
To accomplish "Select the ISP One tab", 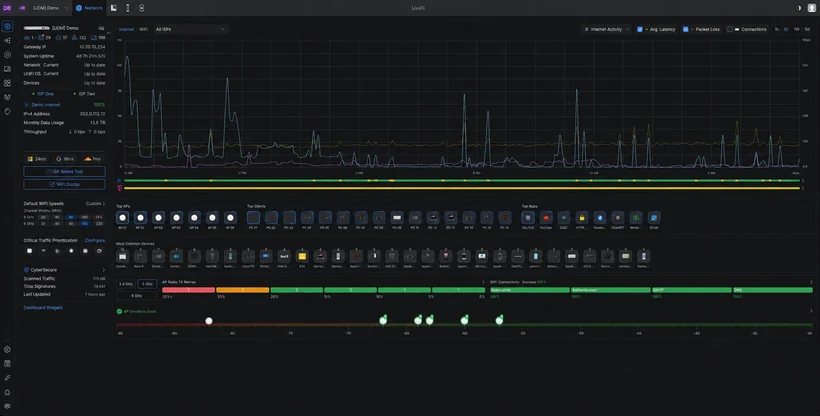I will [43, 94].
